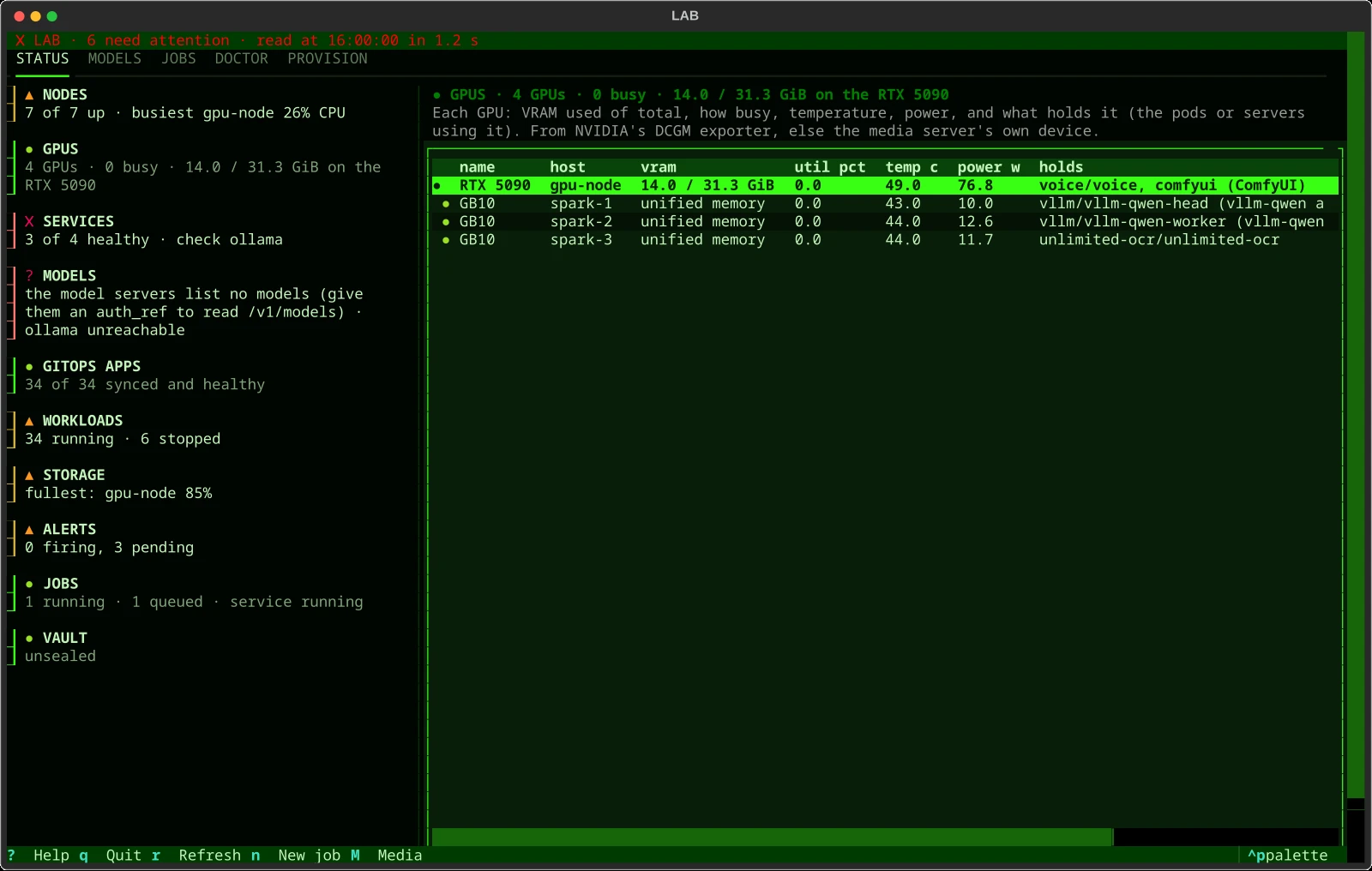This screenshot has height=871, width=1372.
Task: Click '6 need attention' header text
Action: point(158,40)
